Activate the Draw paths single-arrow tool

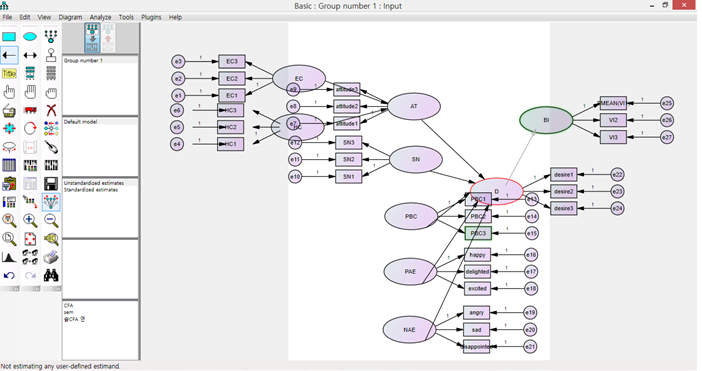click(x=9, y=55)
